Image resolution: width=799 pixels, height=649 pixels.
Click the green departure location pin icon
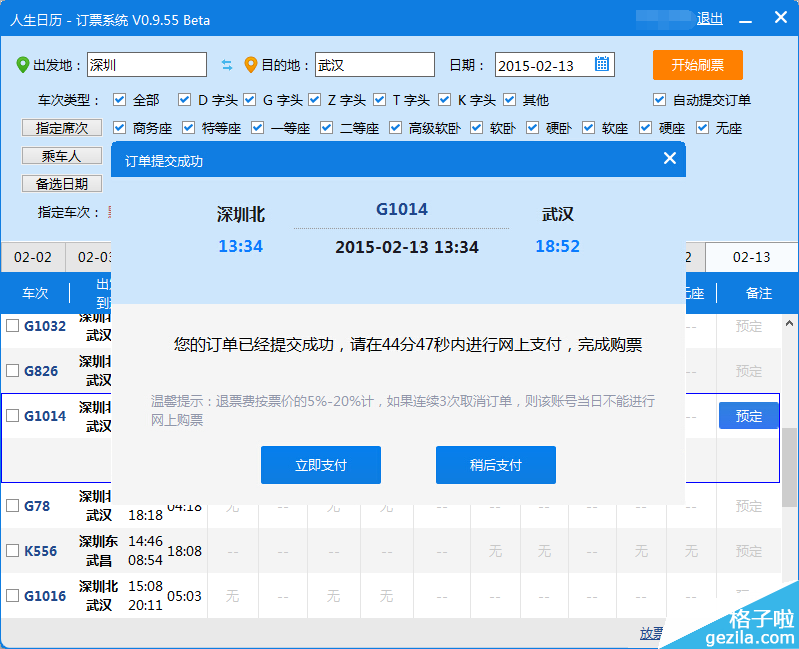(23, 65)
